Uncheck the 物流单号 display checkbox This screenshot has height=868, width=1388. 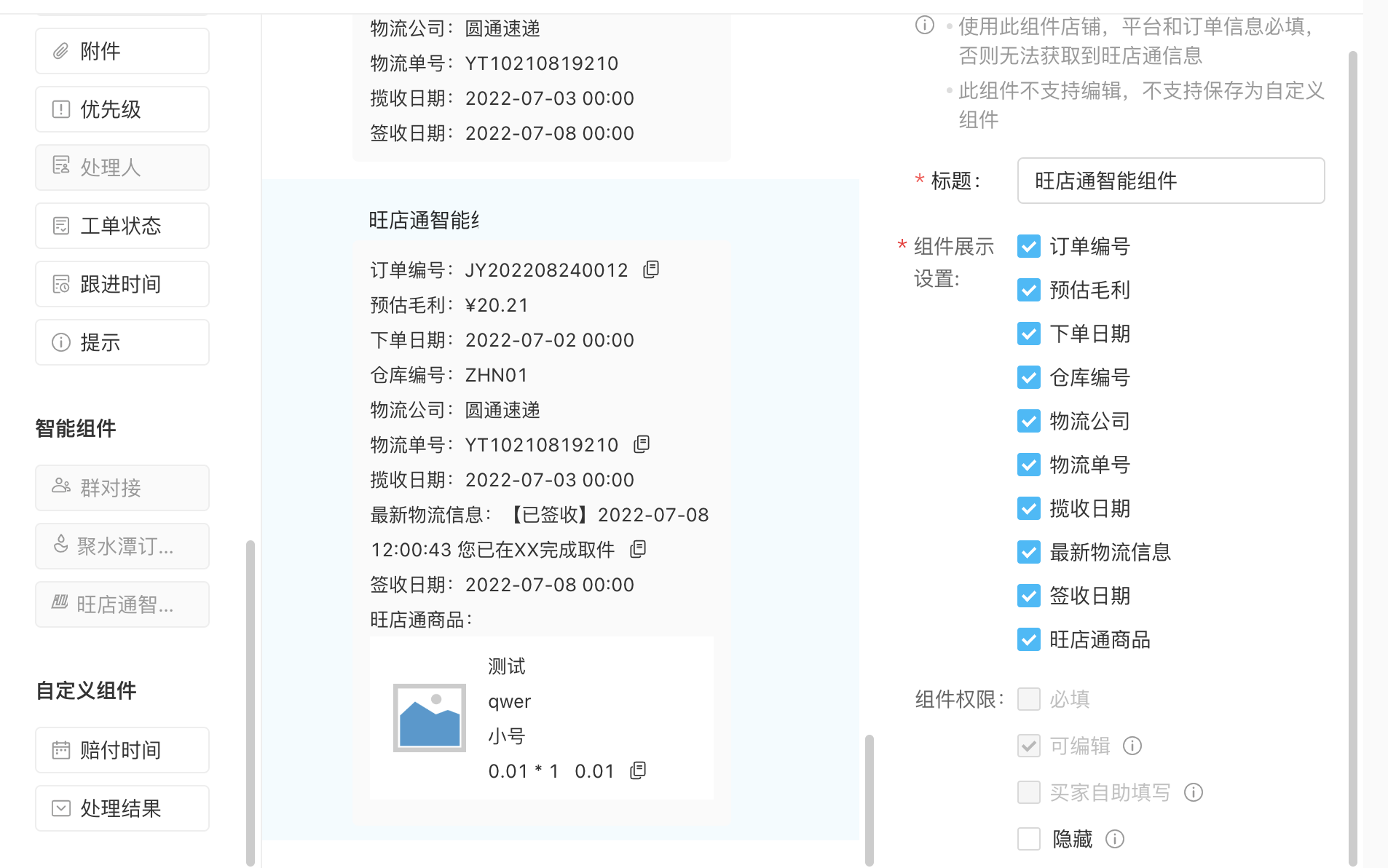(1029, 465)
